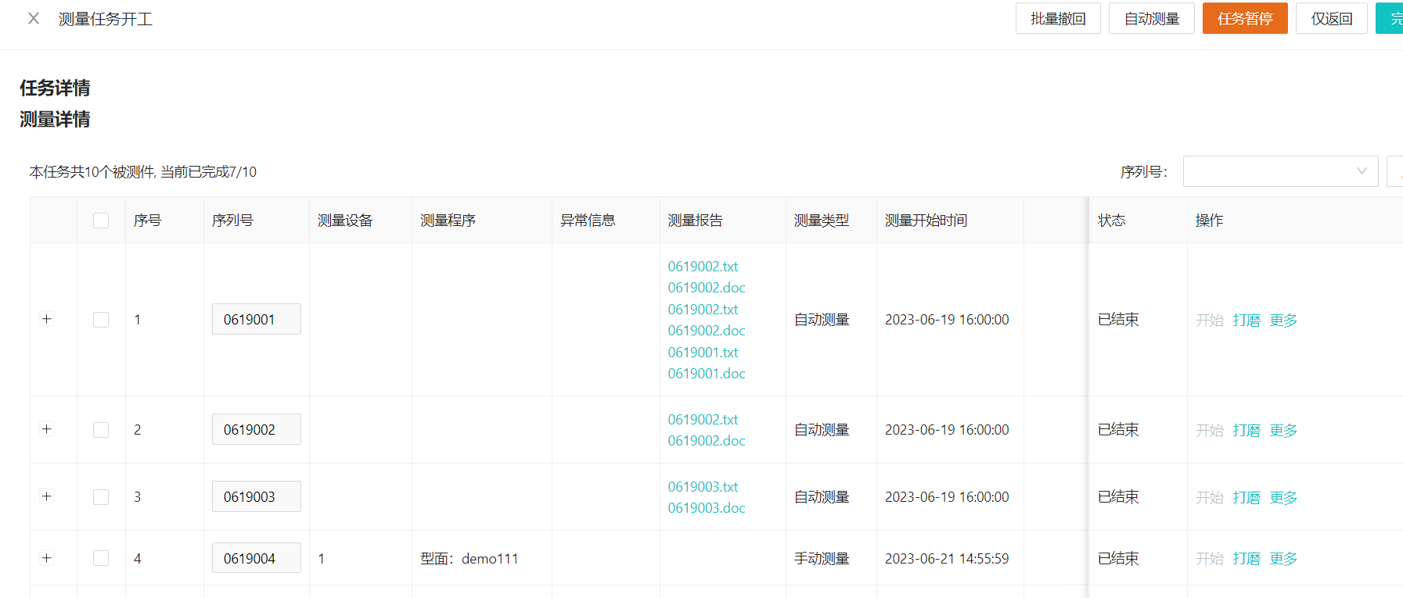Click 打磨 for row 4
1403x598 pixels.
(1246, 559)
